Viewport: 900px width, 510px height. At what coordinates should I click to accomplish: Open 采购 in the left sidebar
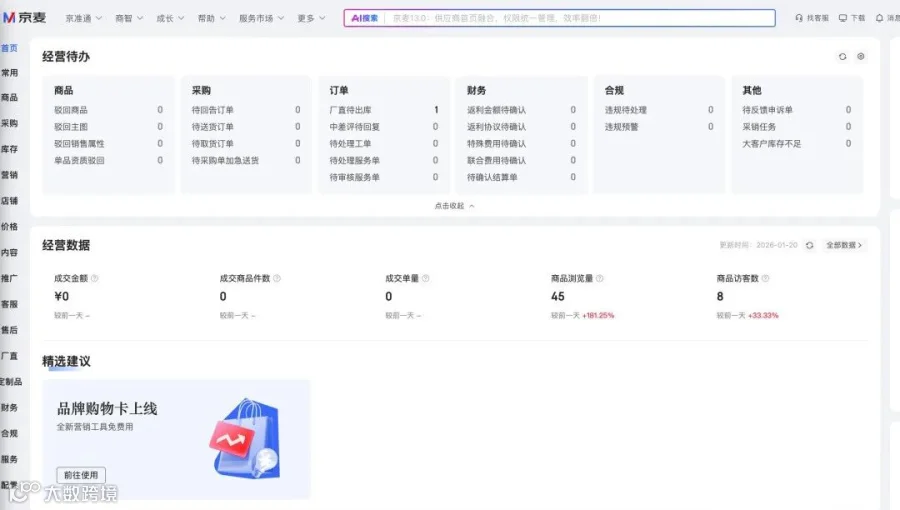coord(9,123)
